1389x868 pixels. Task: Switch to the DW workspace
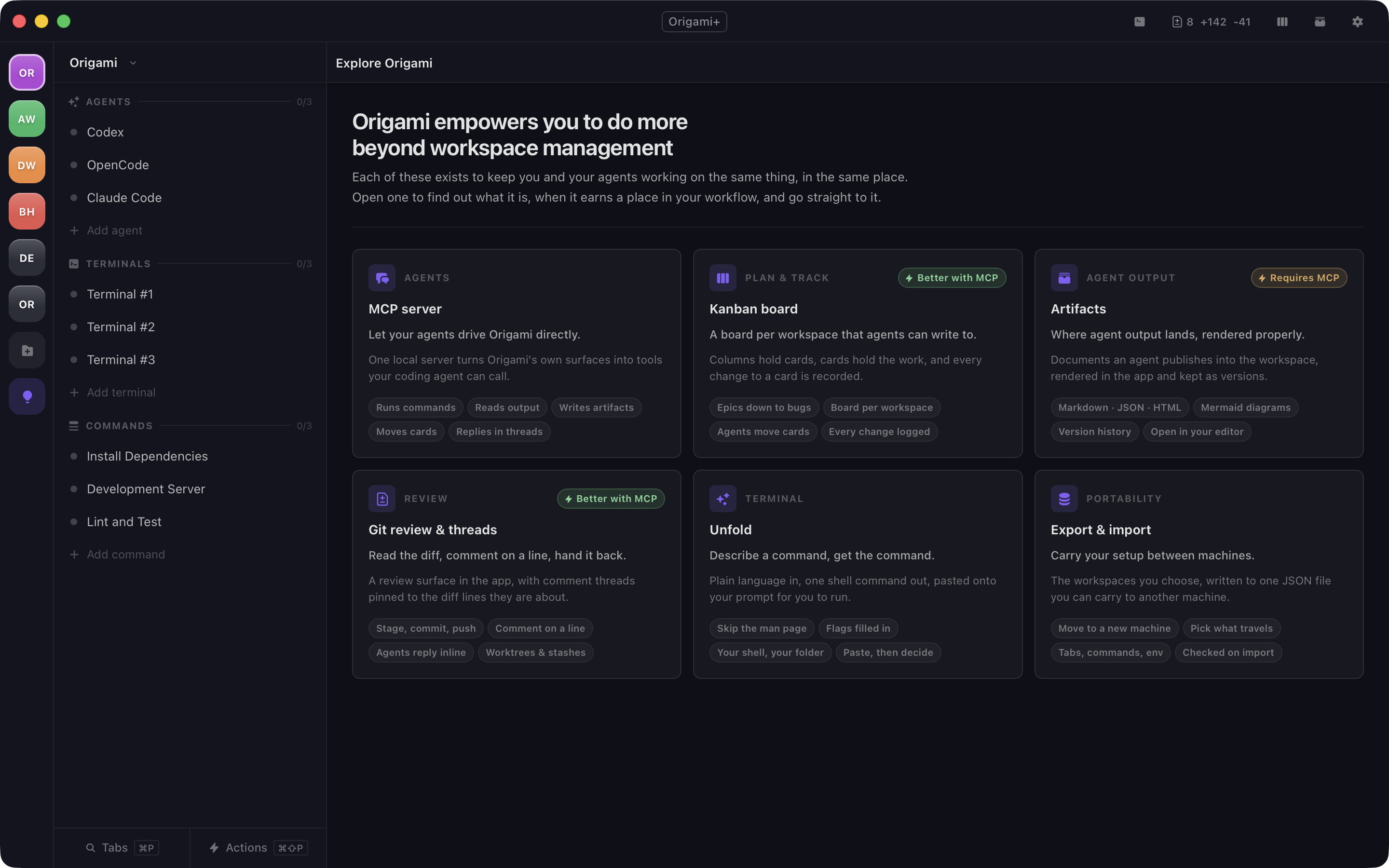(27, 165)
